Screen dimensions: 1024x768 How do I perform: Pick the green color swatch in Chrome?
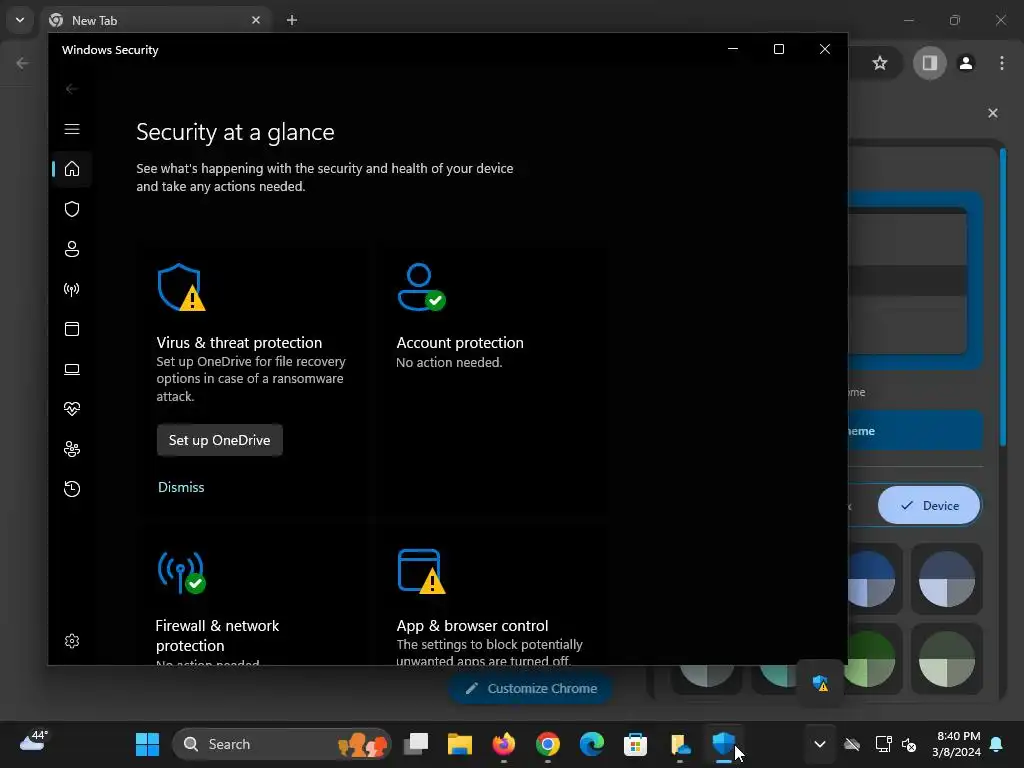click(x=872, y=659)
